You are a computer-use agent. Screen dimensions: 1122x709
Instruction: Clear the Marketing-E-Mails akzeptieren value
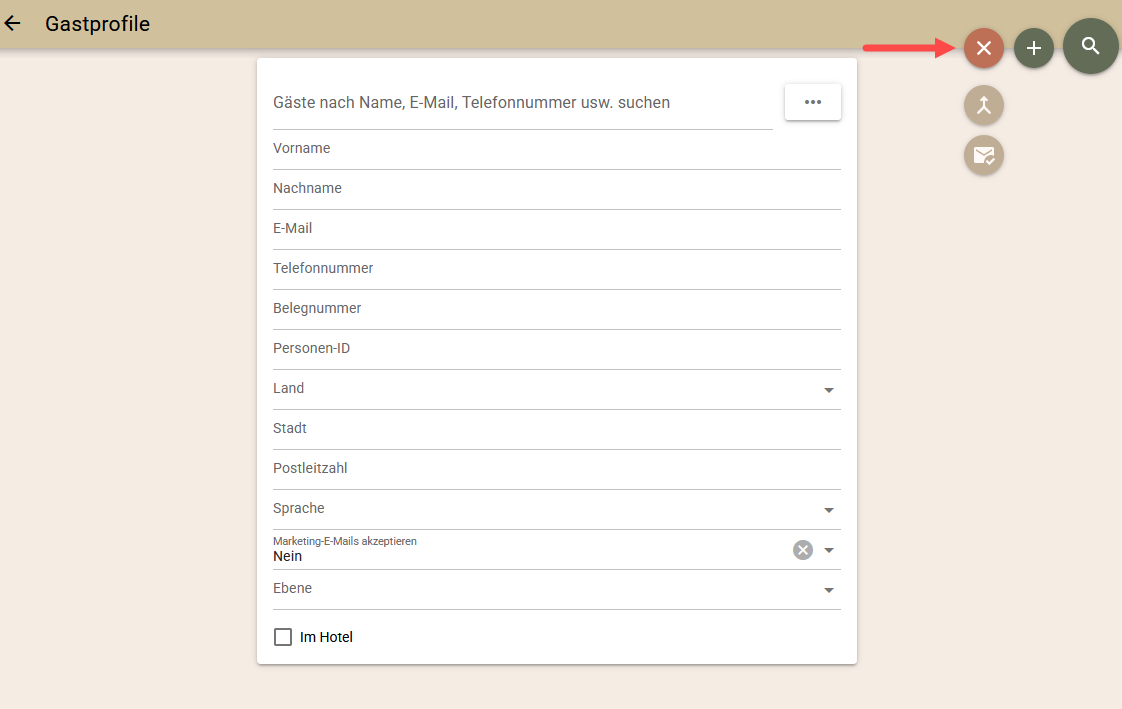(x=803, y=549)
